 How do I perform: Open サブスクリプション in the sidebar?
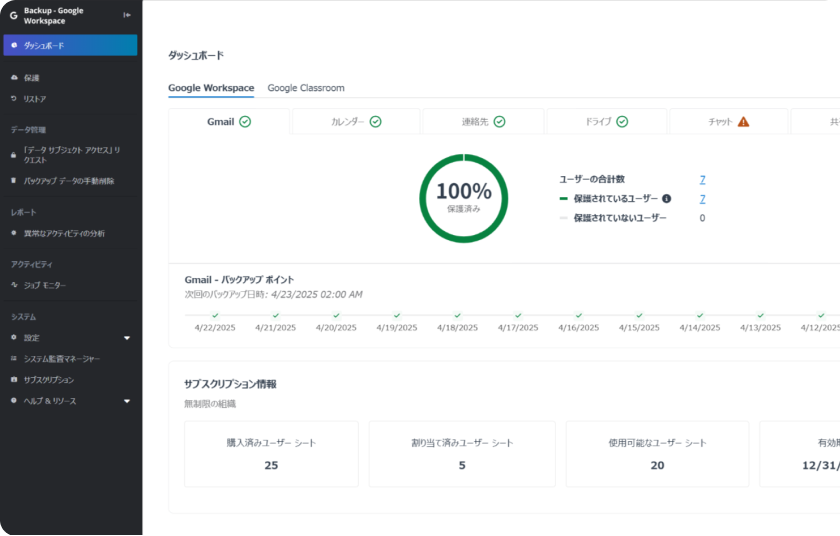(x=49, y=380)
